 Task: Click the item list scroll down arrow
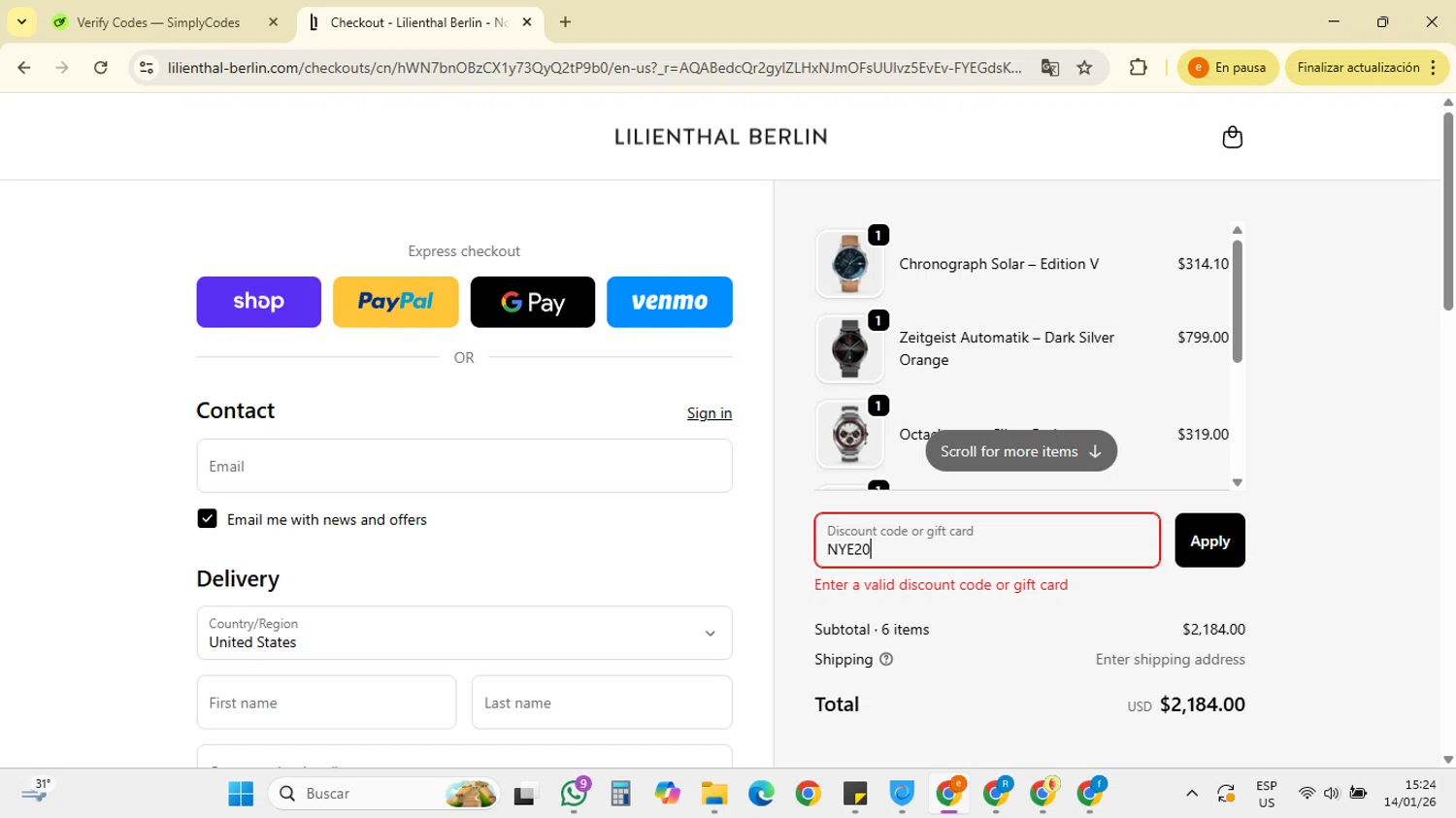tap(1237, 482)
